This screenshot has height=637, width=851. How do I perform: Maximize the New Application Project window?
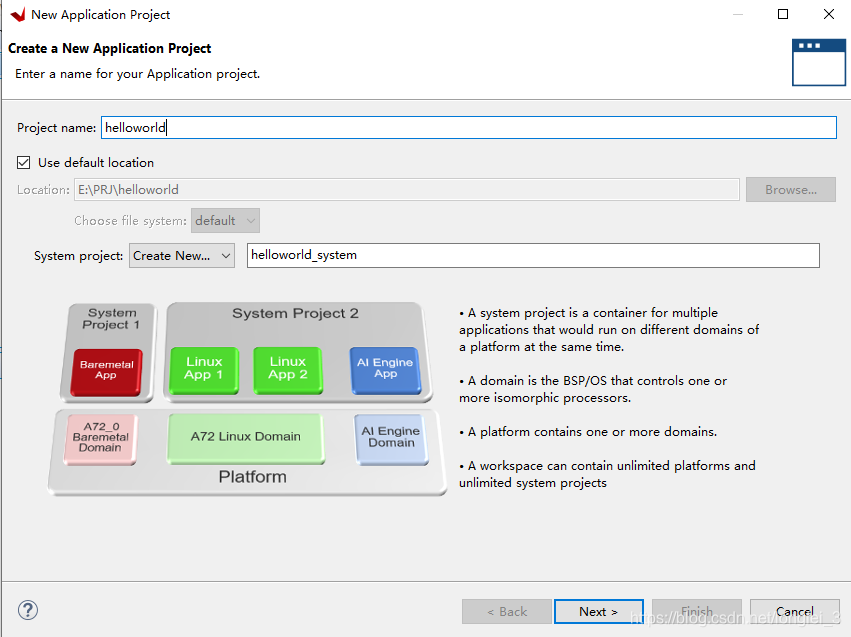pyautogui.click(x=783, y=14)
